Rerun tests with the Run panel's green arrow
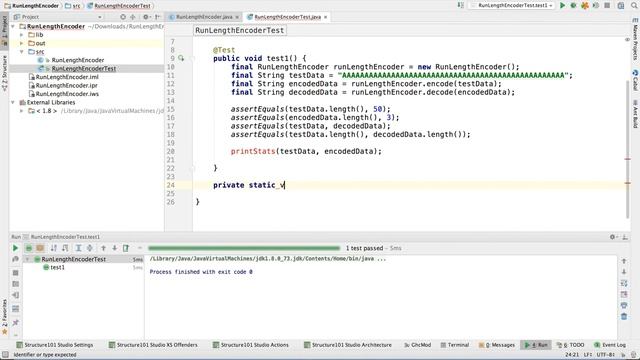This screenshot has height=360, width=640. tap(16, 248)
